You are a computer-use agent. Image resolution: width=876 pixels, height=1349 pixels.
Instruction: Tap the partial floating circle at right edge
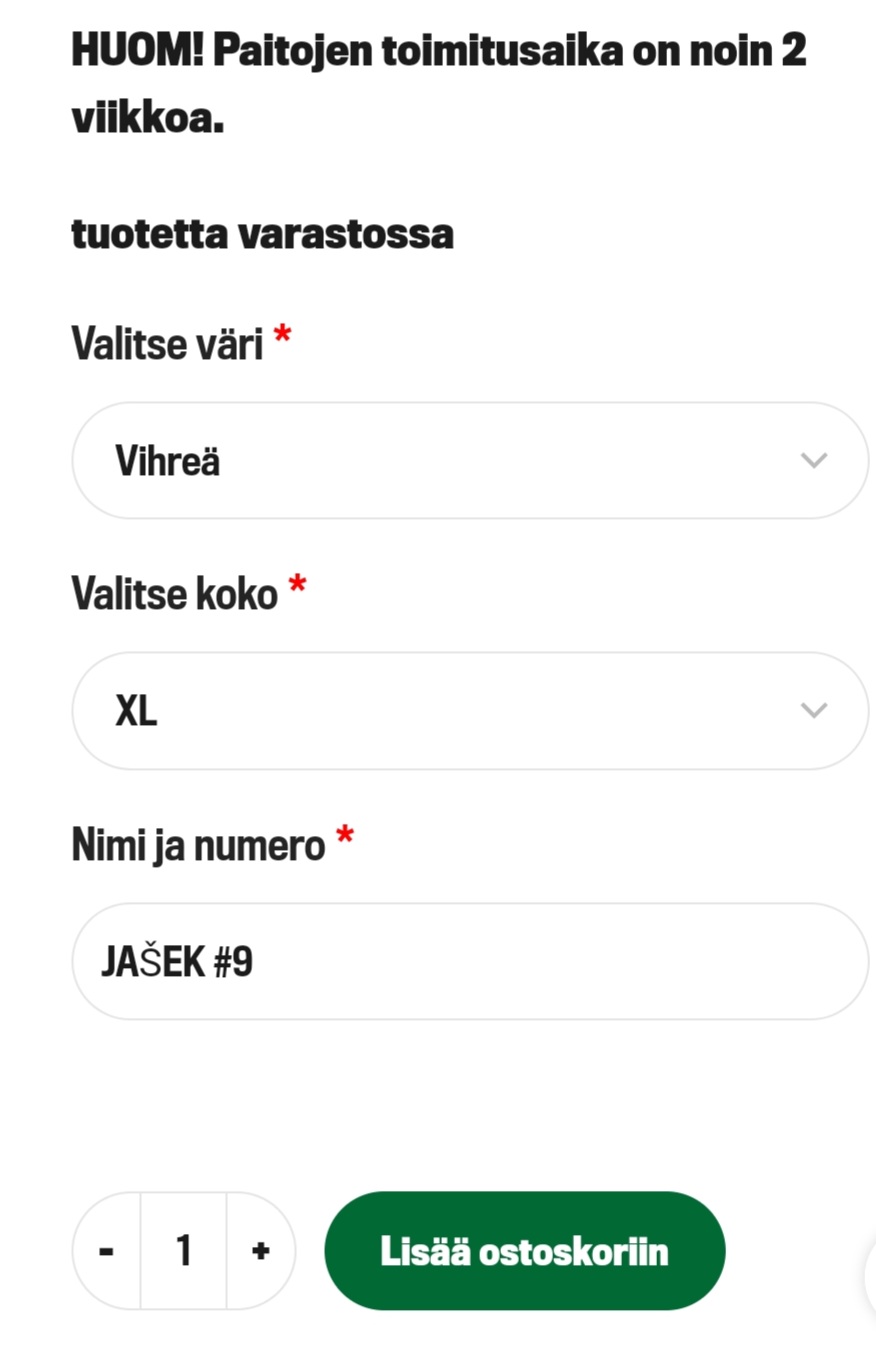(869, 1275)
